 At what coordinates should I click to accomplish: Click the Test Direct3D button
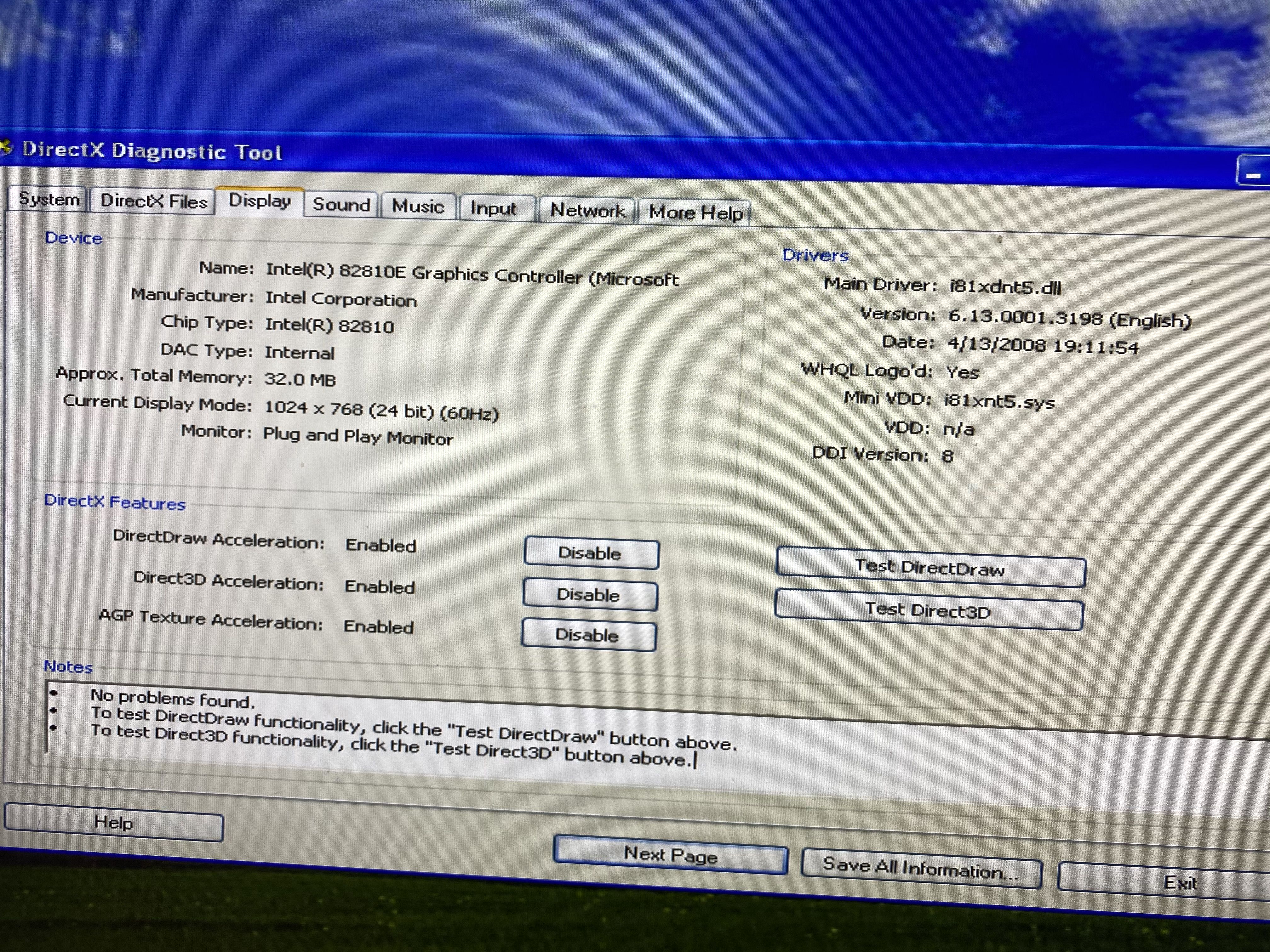click(x=928, y=609)
